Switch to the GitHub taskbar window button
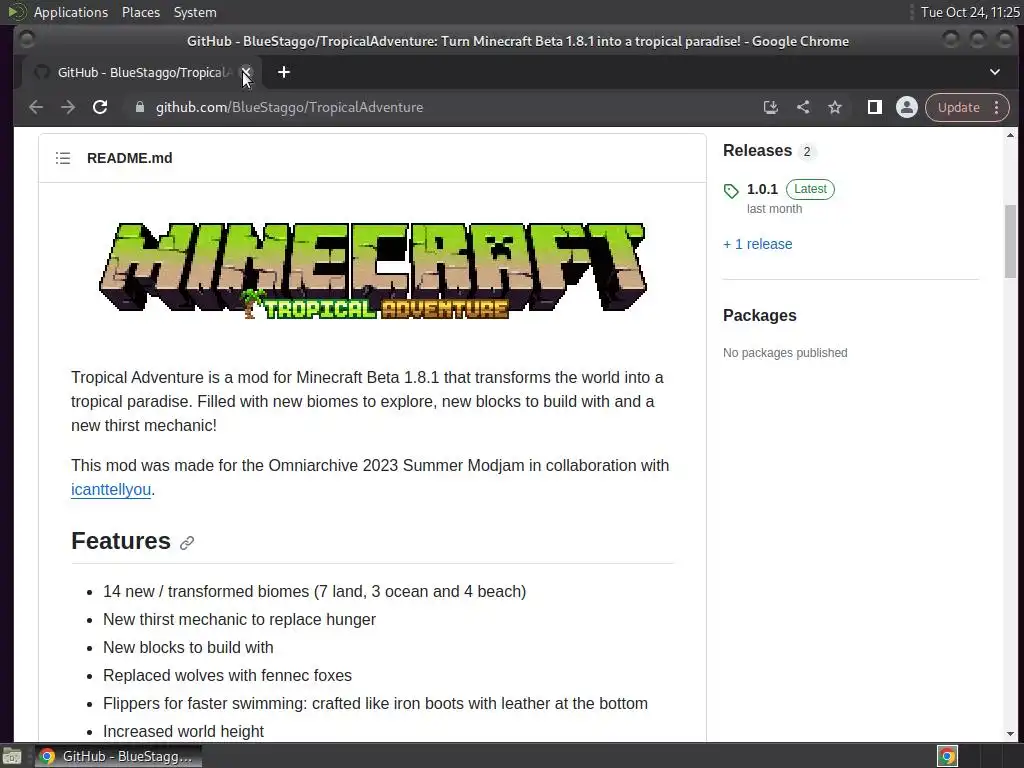 click(x=118, y=756)
